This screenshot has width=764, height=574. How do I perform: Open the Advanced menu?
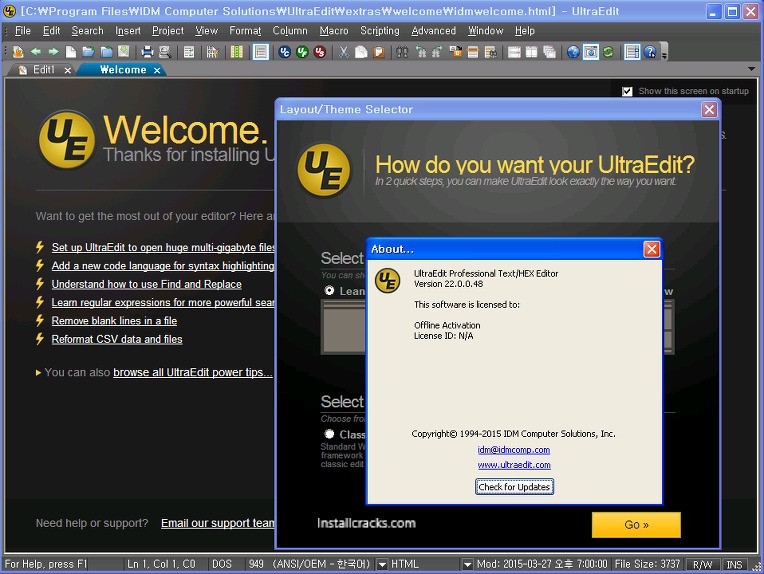(x=434, y=31)
